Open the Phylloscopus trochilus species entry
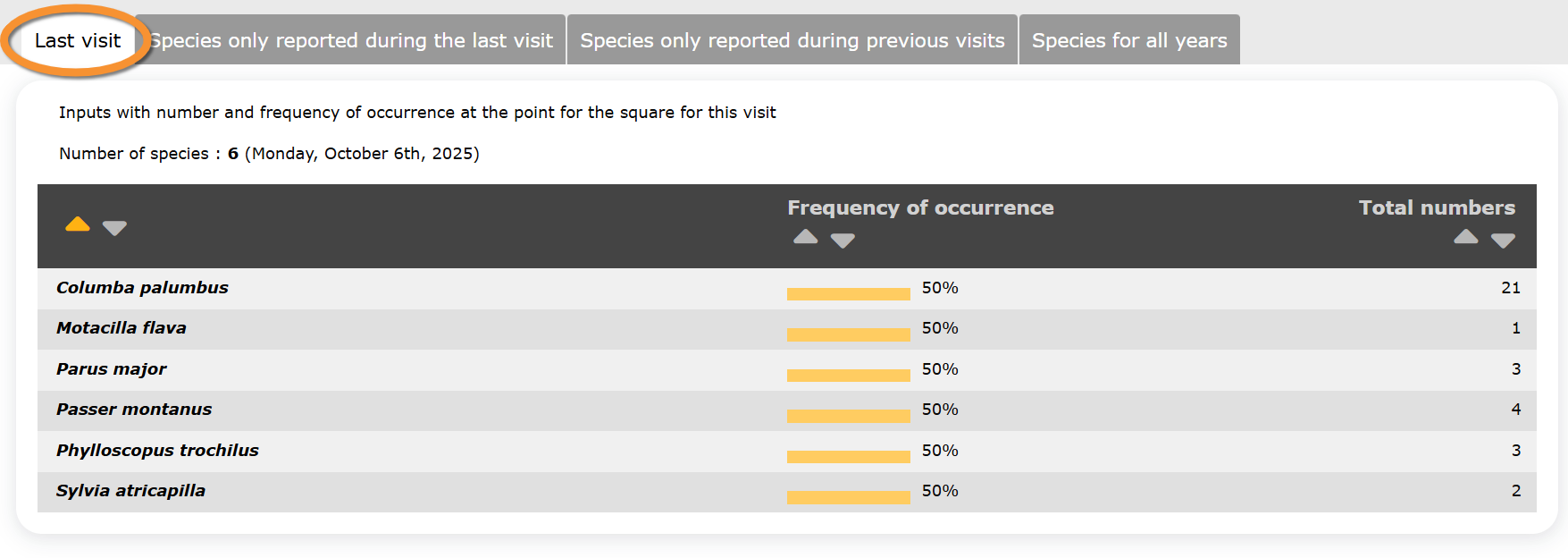 [x=157, y=451]
